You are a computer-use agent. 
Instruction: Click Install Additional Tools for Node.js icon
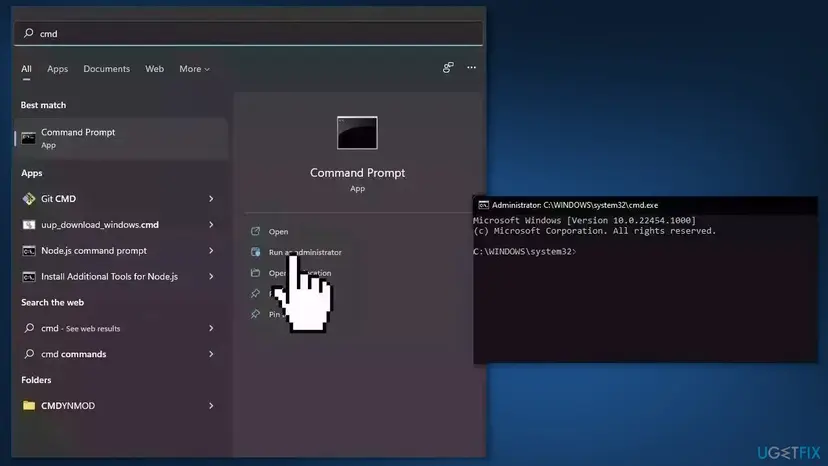(x=29, y=276)
